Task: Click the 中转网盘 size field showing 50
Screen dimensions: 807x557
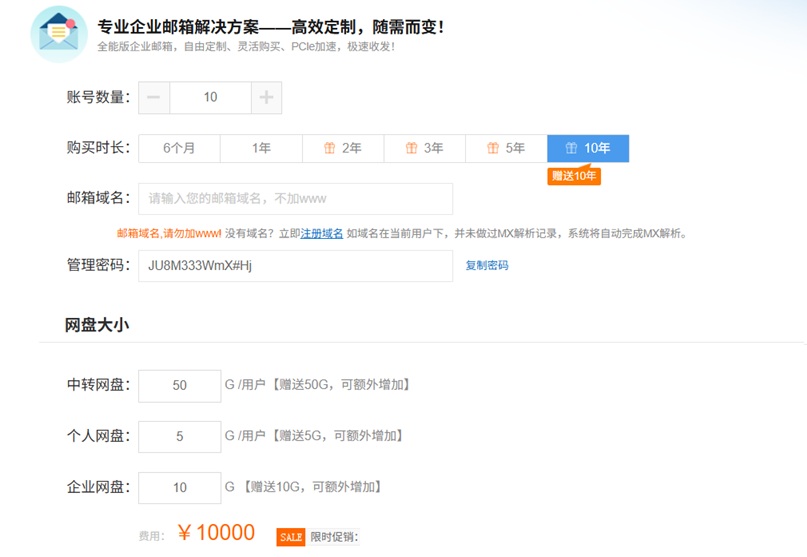Action: [x=180, y=386]
